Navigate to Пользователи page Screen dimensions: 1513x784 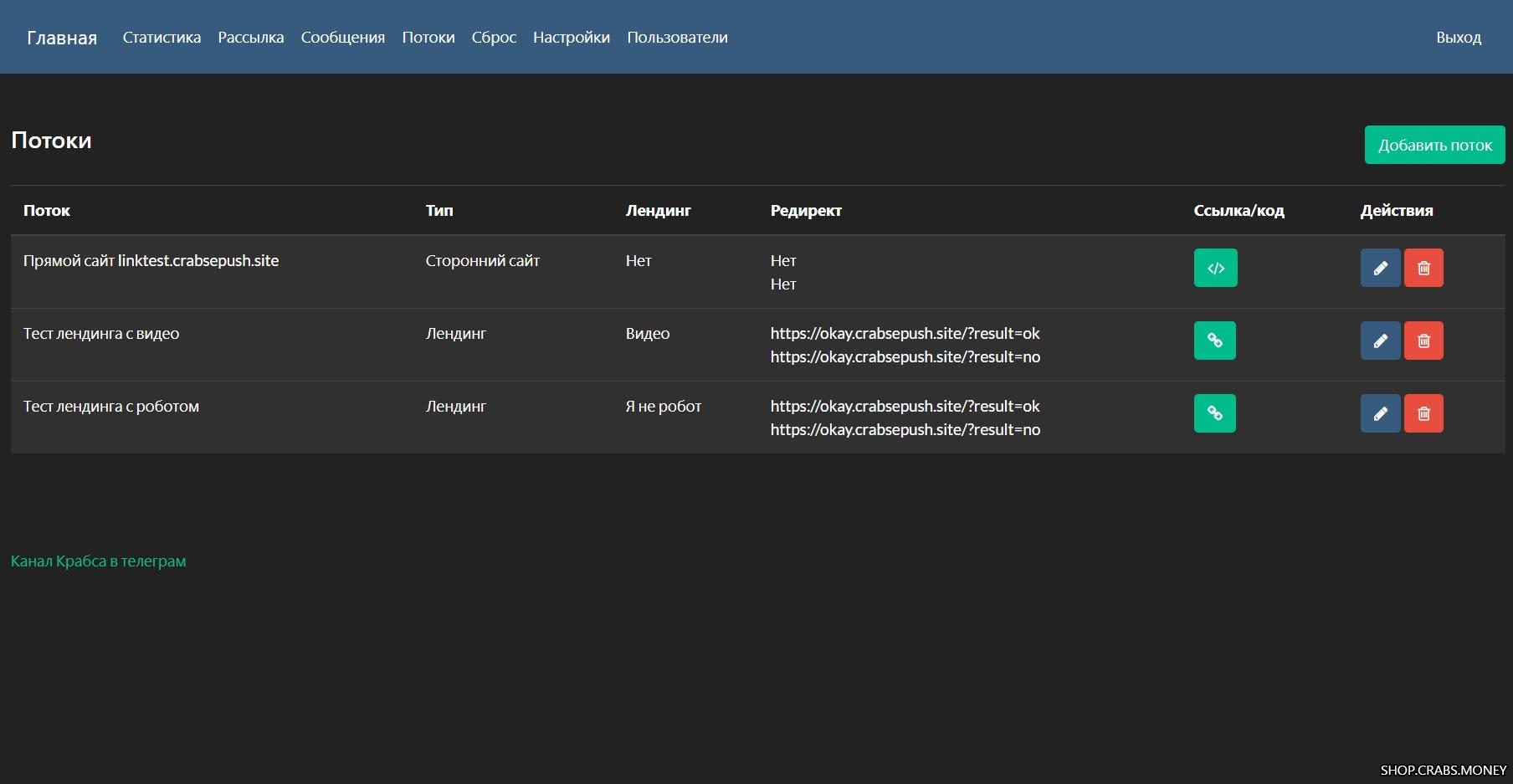[x=677, y=38]
